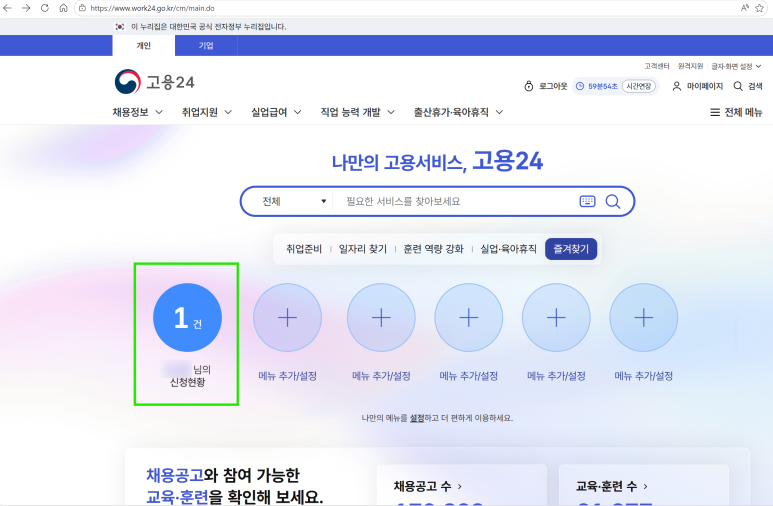Image resolution: width=773 pixels, height=506 pixels.
Task: Click the session timer clock icon
Action: [580, 86]
